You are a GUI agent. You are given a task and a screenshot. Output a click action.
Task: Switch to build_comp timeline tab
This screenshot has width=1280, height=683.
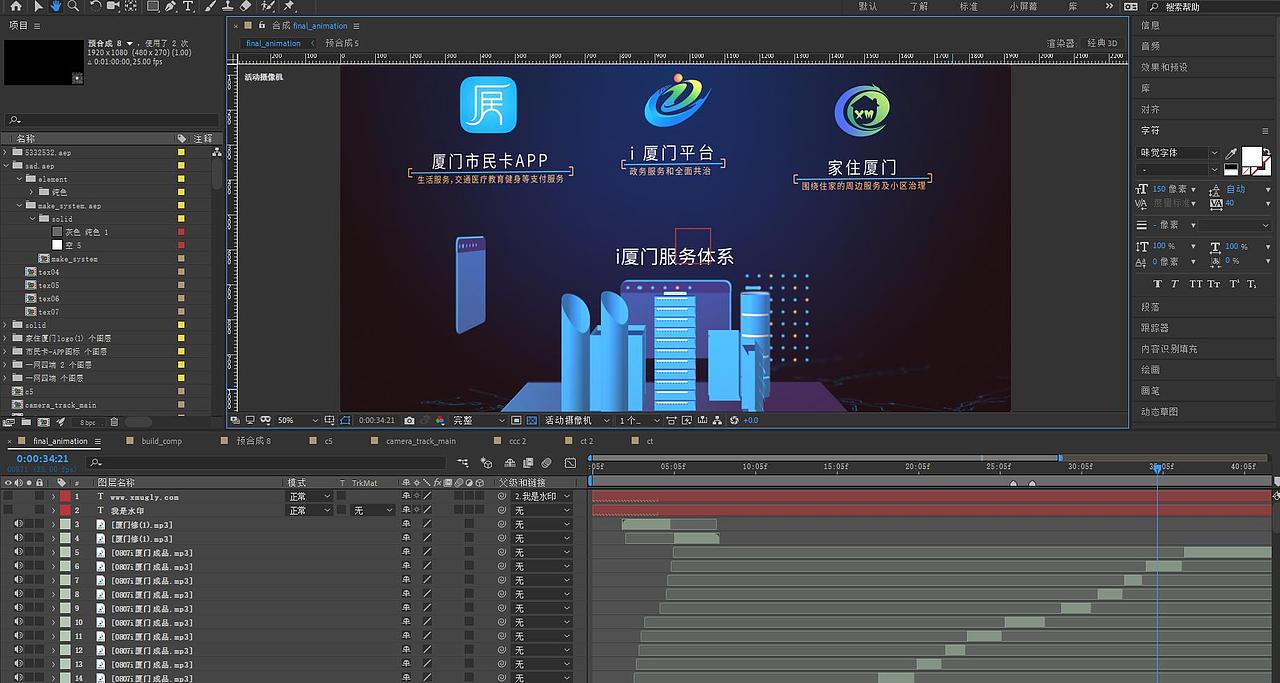point(161,441)
